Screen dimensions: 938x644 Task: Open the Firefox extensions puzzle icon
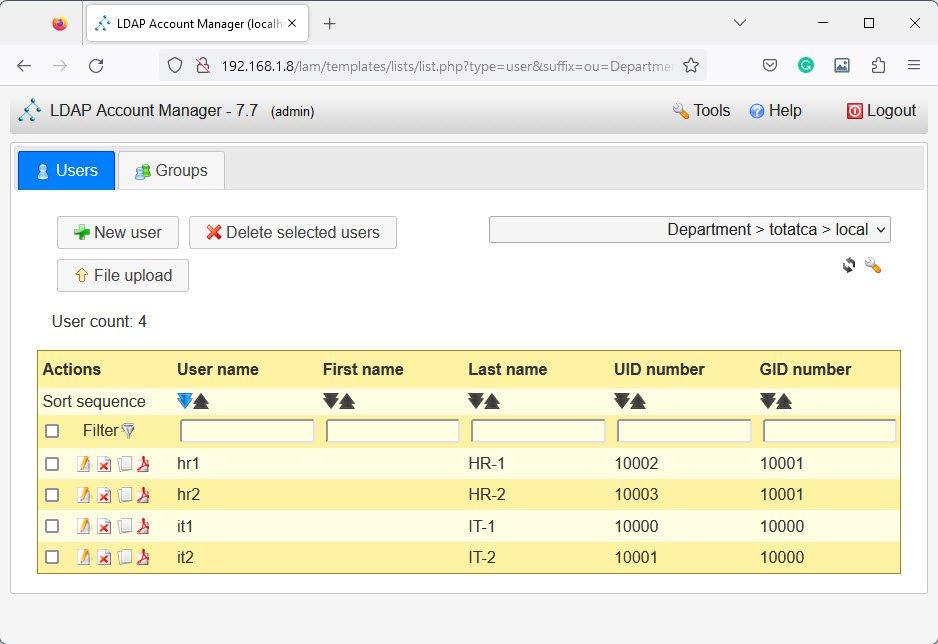coord(878,65)
